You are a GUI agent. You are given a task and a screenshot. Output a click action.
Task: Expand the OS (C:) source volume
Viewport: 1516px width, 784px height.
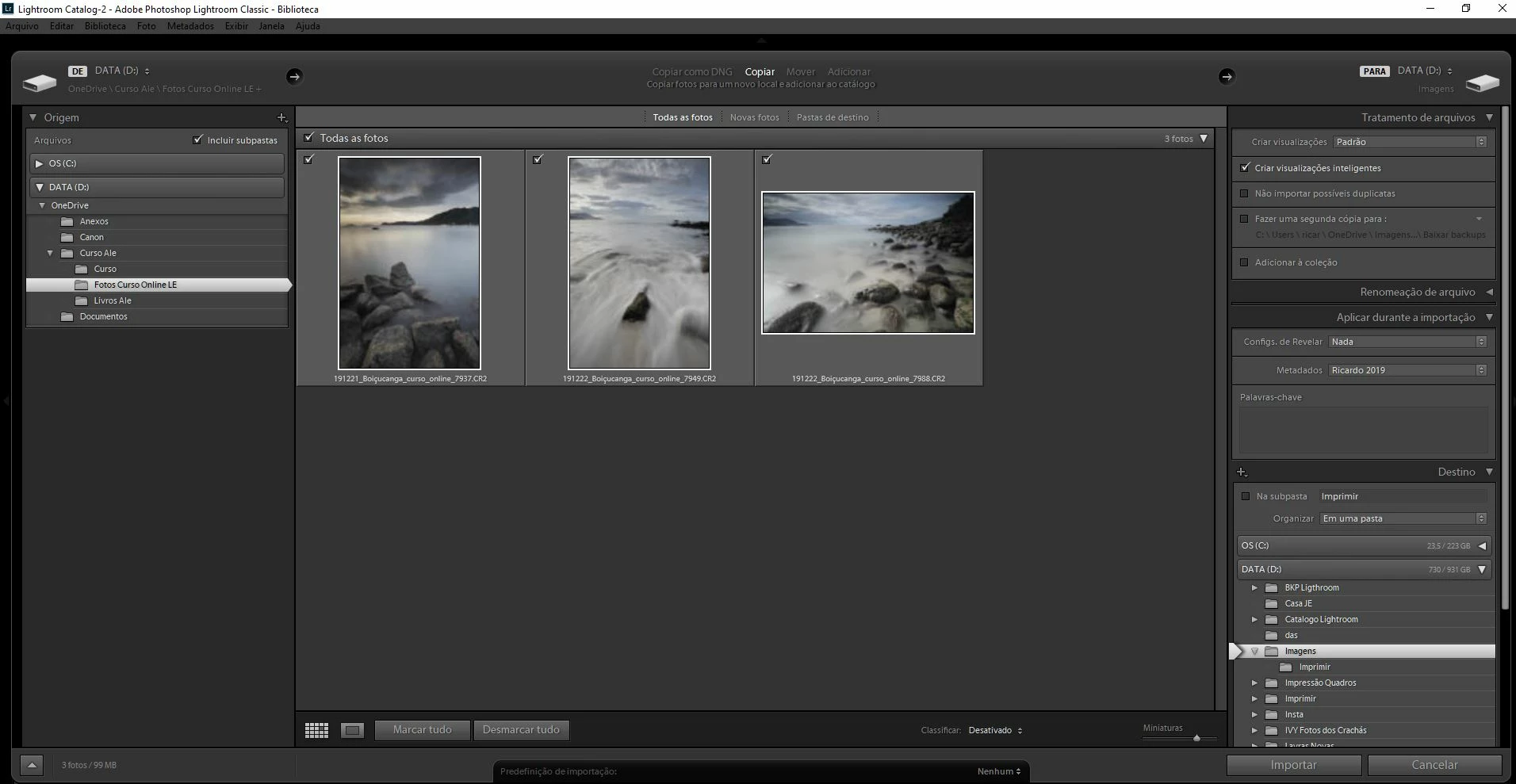(40, 163)
